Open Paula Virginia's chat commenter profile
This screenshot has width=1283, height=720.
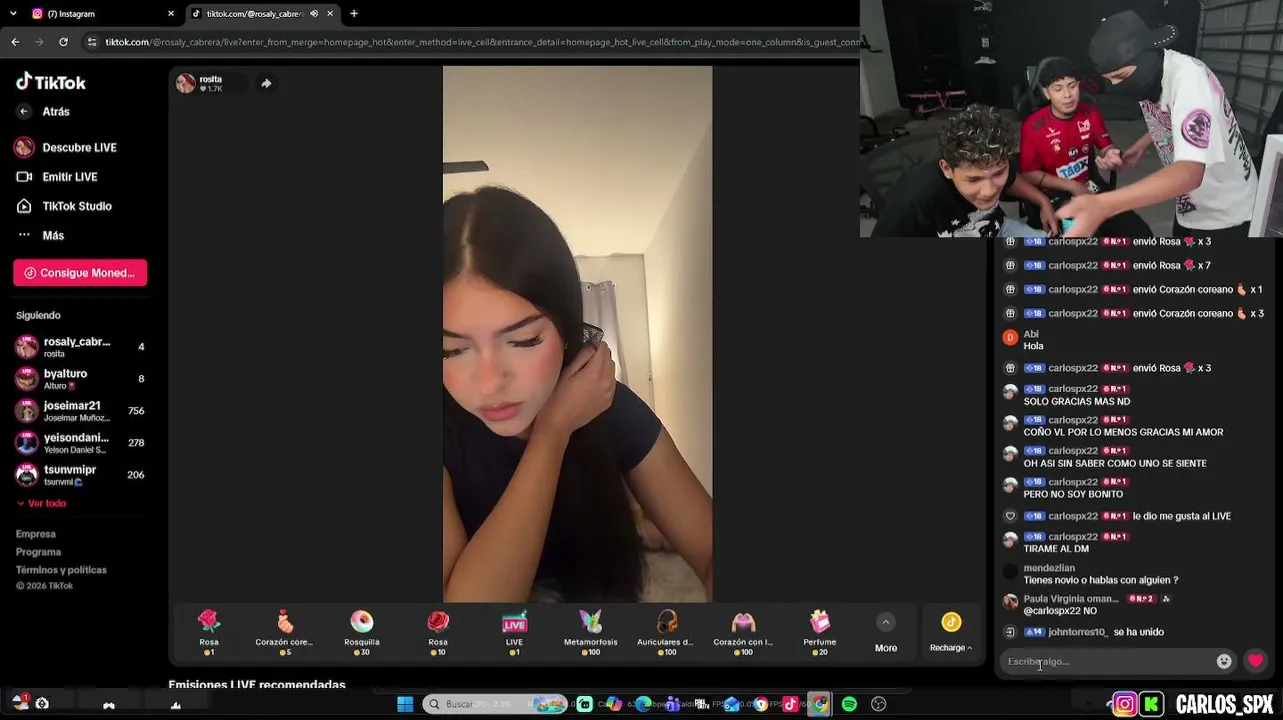click(x=1071, y=599)
